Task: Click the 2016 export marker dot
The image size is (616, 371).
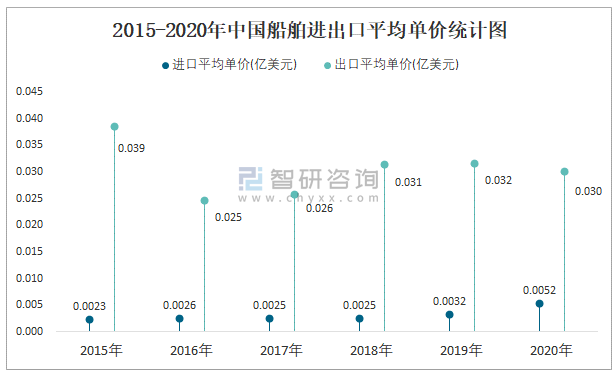Action: [204, 201]
